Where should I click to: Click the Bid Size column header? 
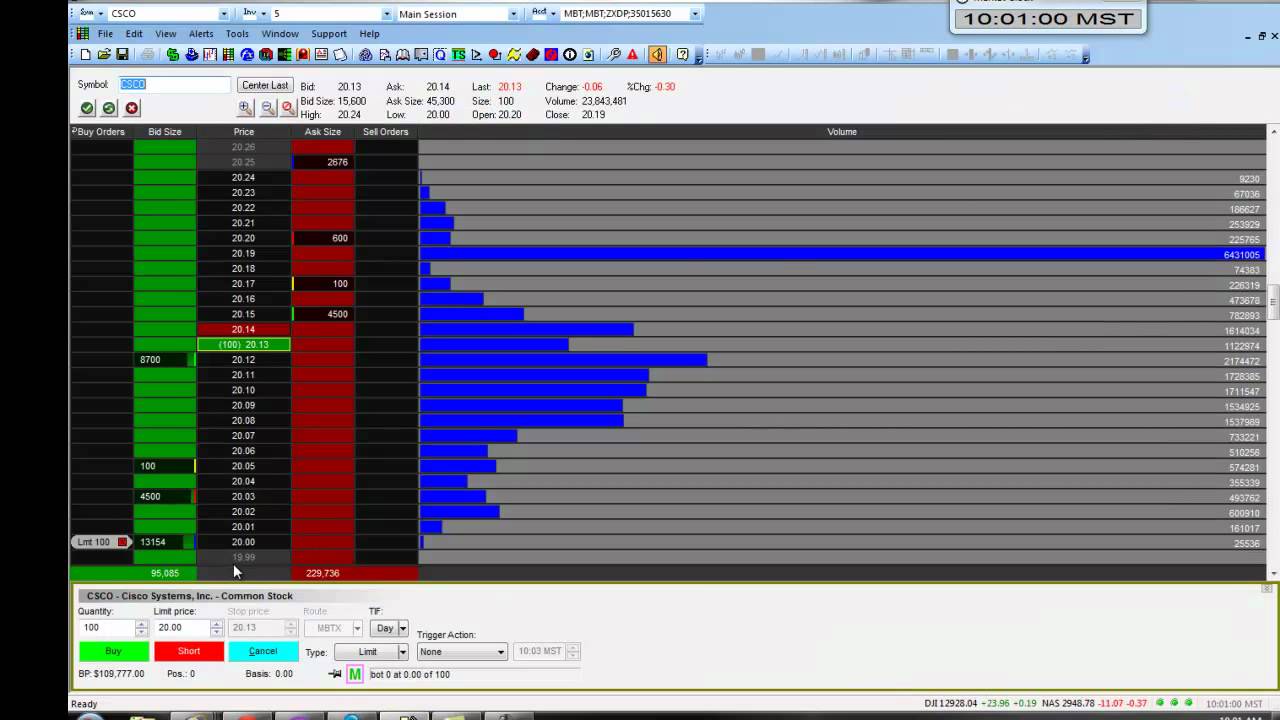(165, 132)
